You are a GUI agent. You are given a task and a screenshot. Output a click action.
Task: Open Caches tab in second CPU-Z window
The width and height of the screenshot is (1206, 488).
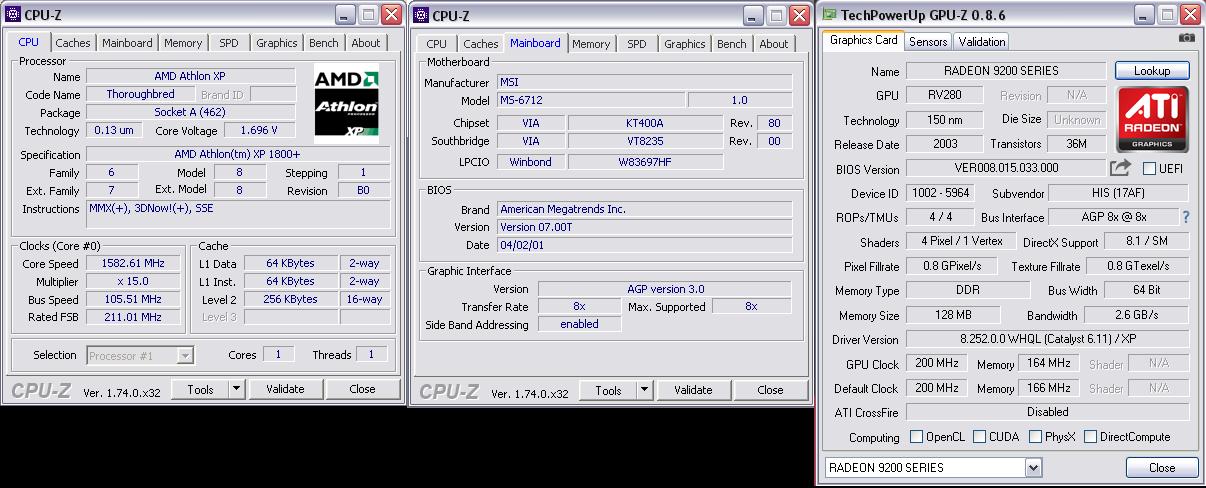pos(481,44)
